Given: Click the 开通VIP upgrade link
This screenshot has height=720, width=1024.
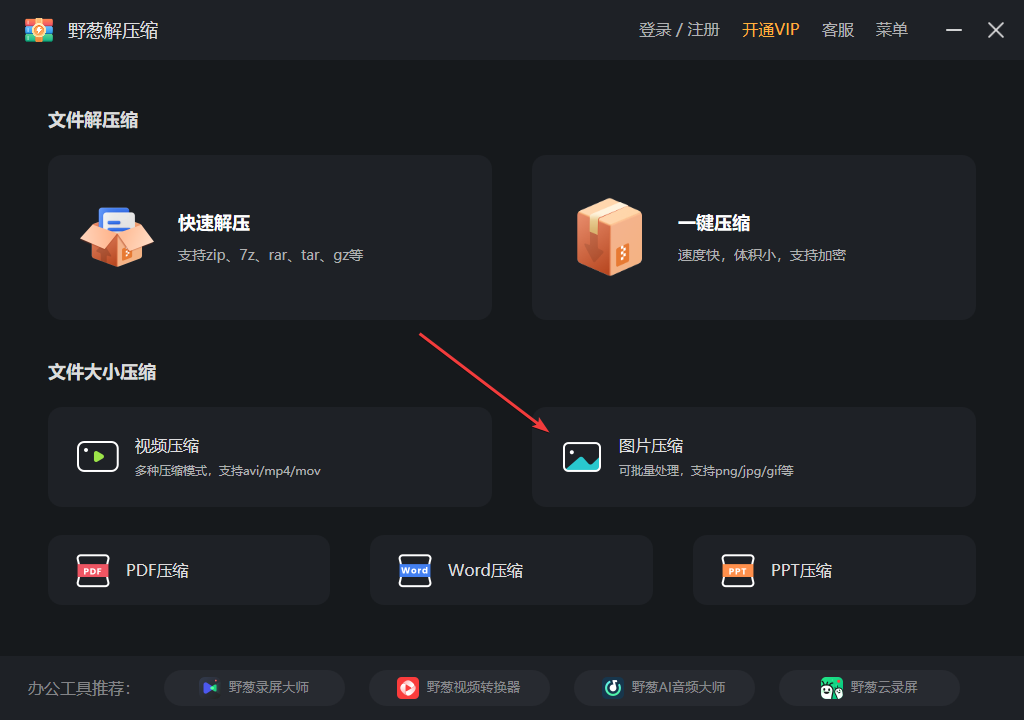Looking at the screenshot, I should [x=770, y=29].
